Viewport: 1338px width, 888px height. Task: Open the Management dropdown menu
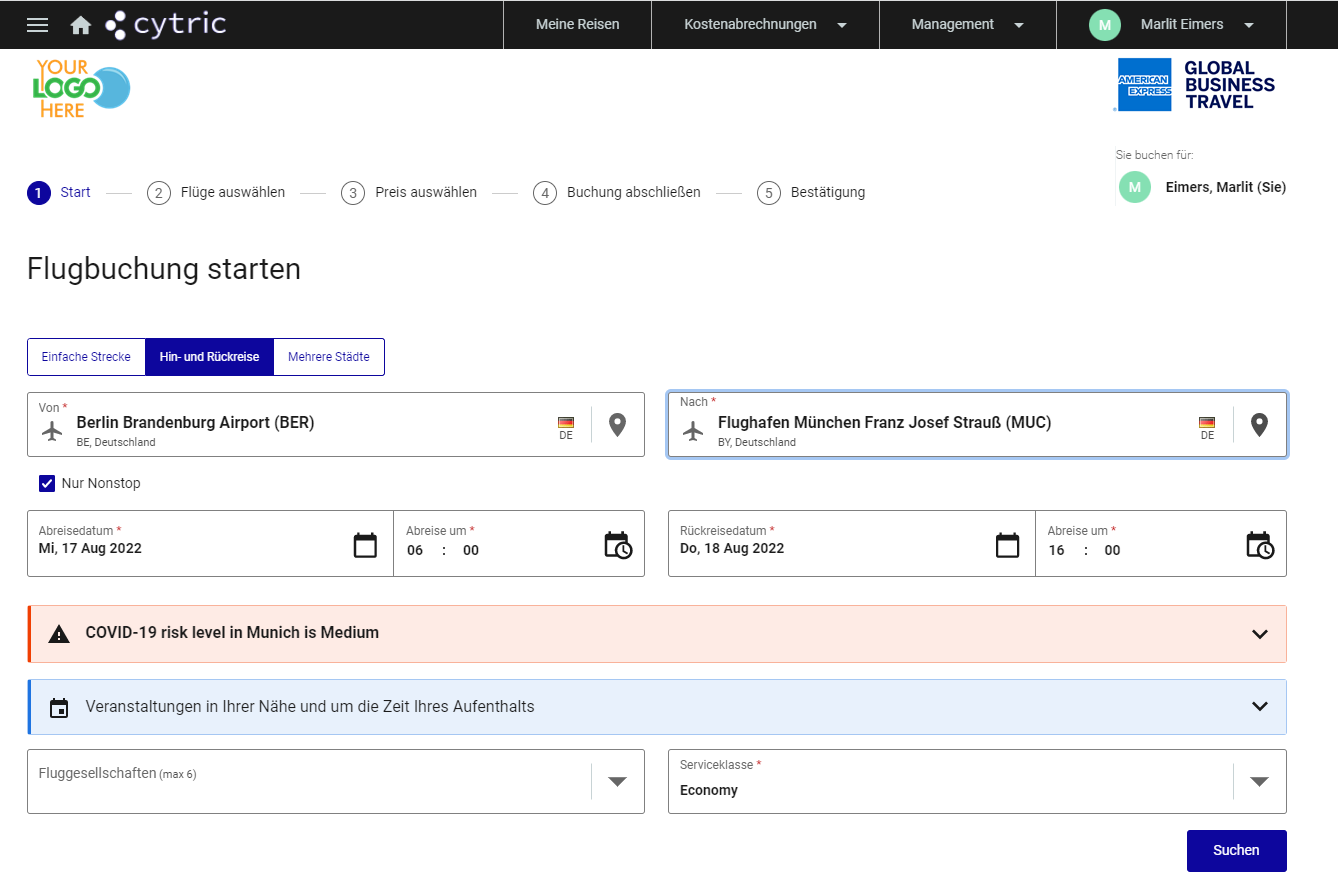(x=967, y=25)
